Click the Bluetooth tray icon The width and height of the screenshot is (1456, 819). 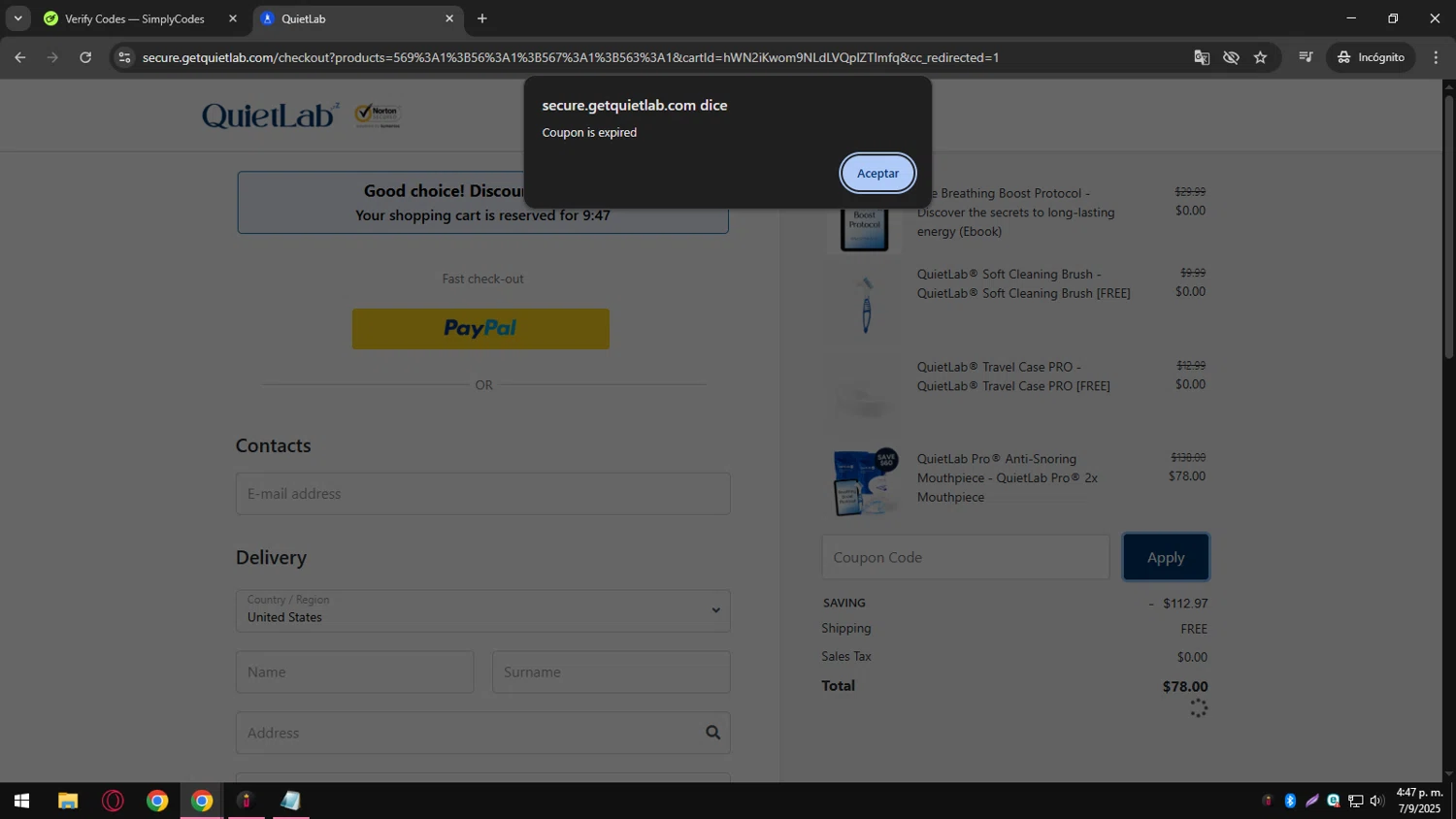1290,801
